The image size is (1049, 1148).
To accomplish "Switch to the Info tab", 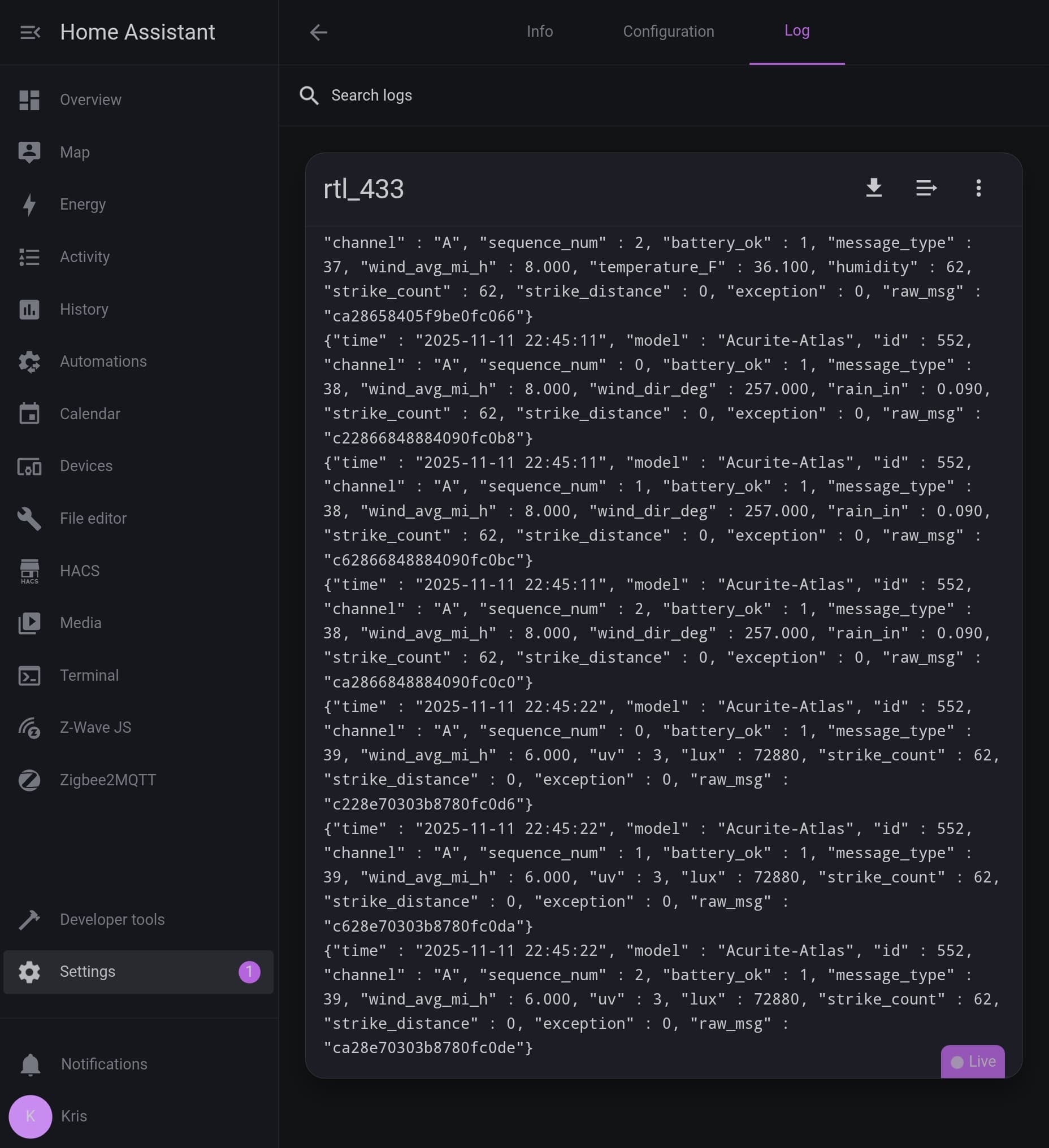I will pyautogui.click(x=539, y=31).
